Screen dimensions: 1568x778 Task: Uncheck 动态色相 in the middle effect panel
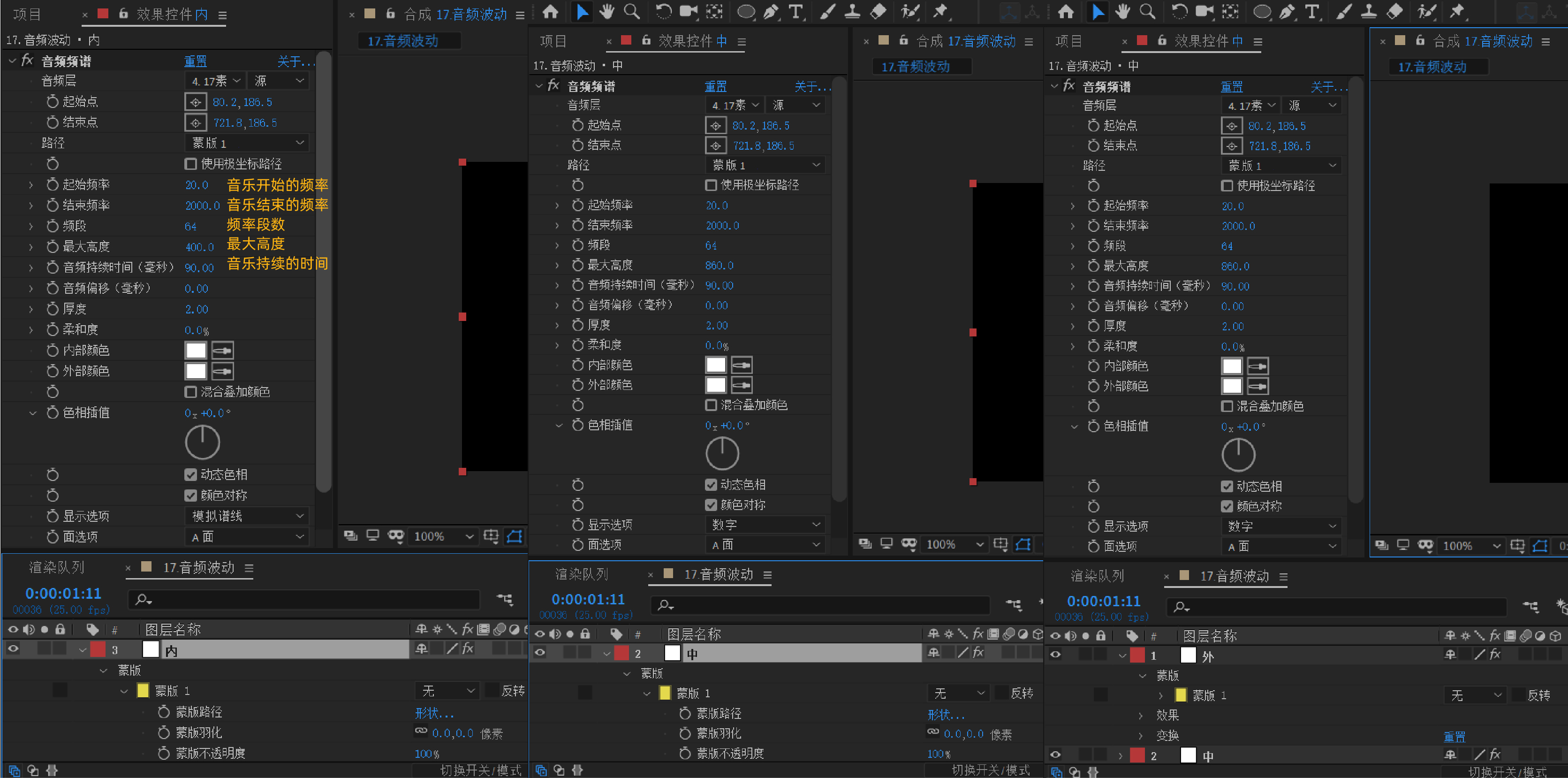click(x=710, y=485)
